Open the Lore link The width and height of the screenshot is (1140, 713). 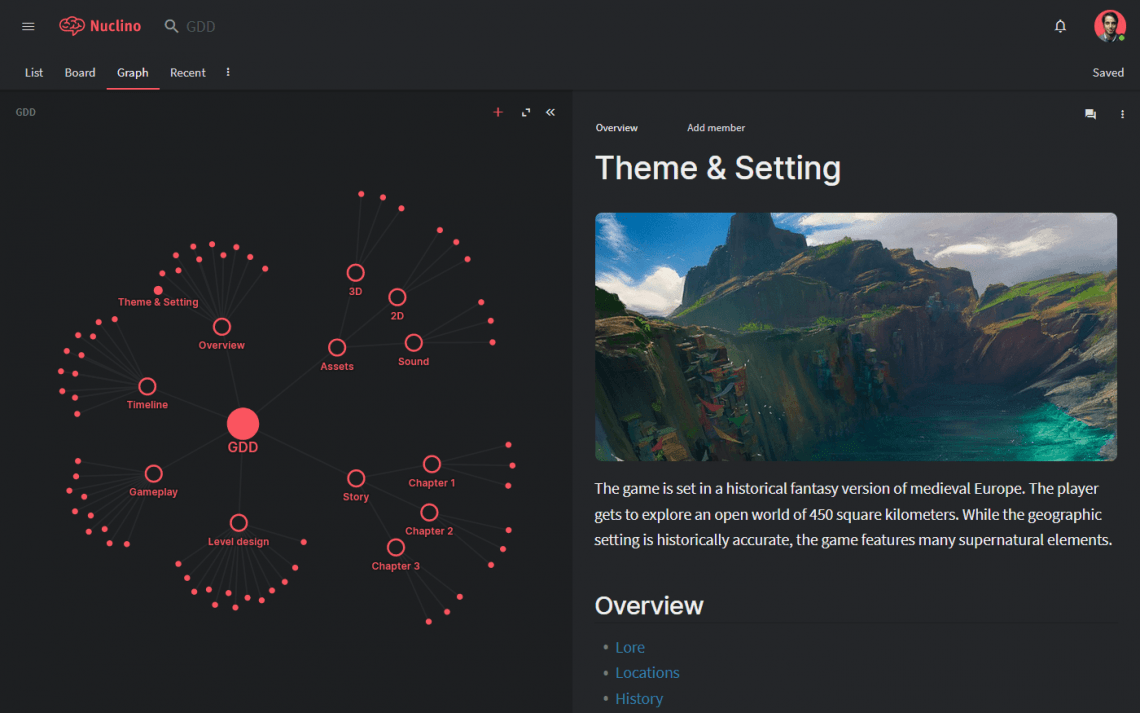click(630, 647)
